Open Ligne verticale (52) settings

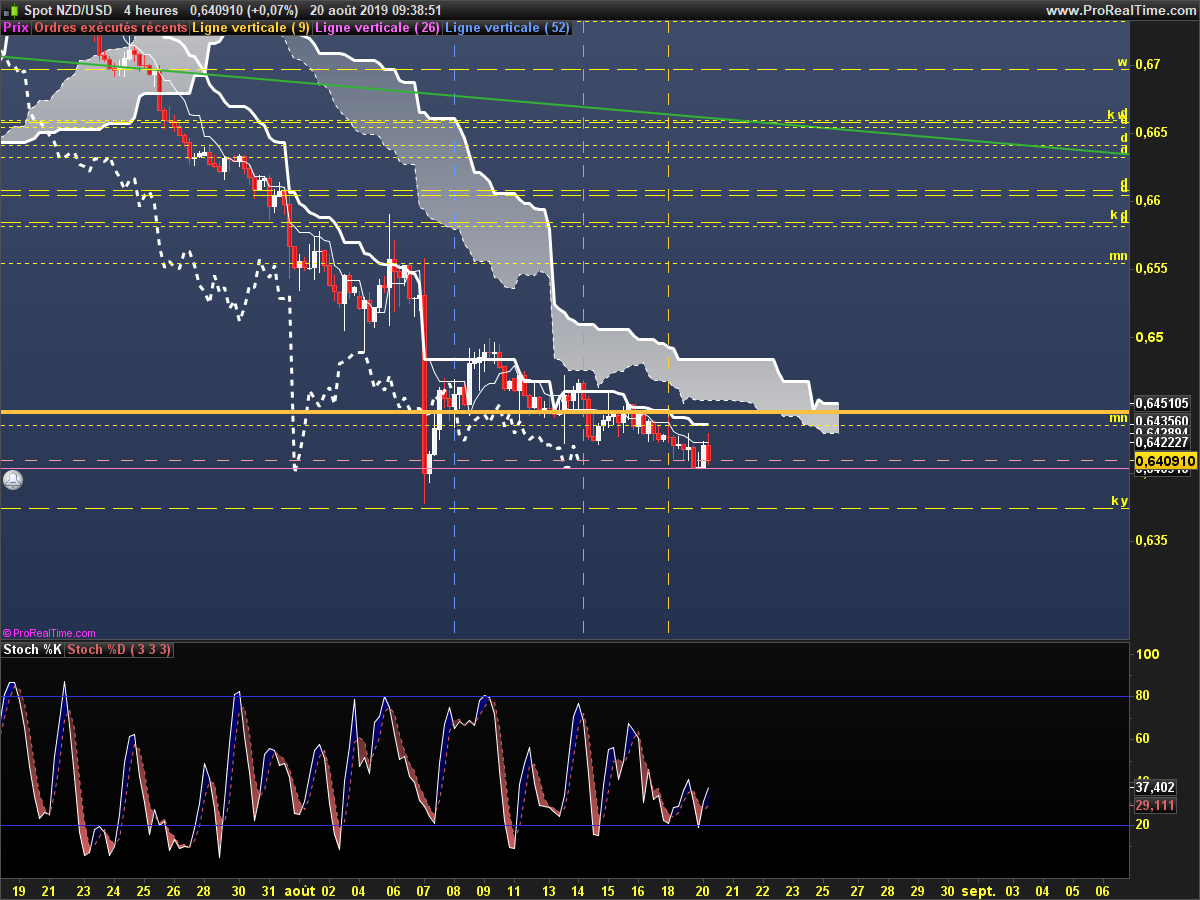pos(507,28)
